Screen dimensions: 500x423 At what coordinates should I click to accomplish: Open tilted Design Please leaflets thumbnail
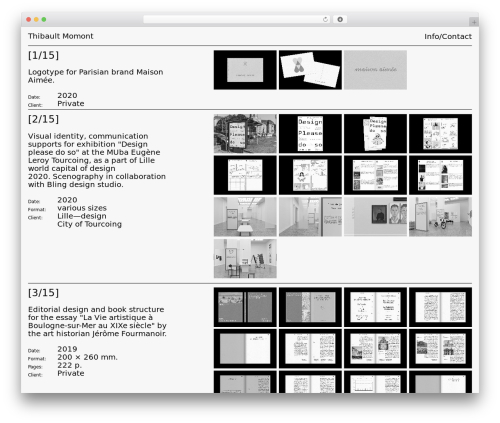pos(375,134)
